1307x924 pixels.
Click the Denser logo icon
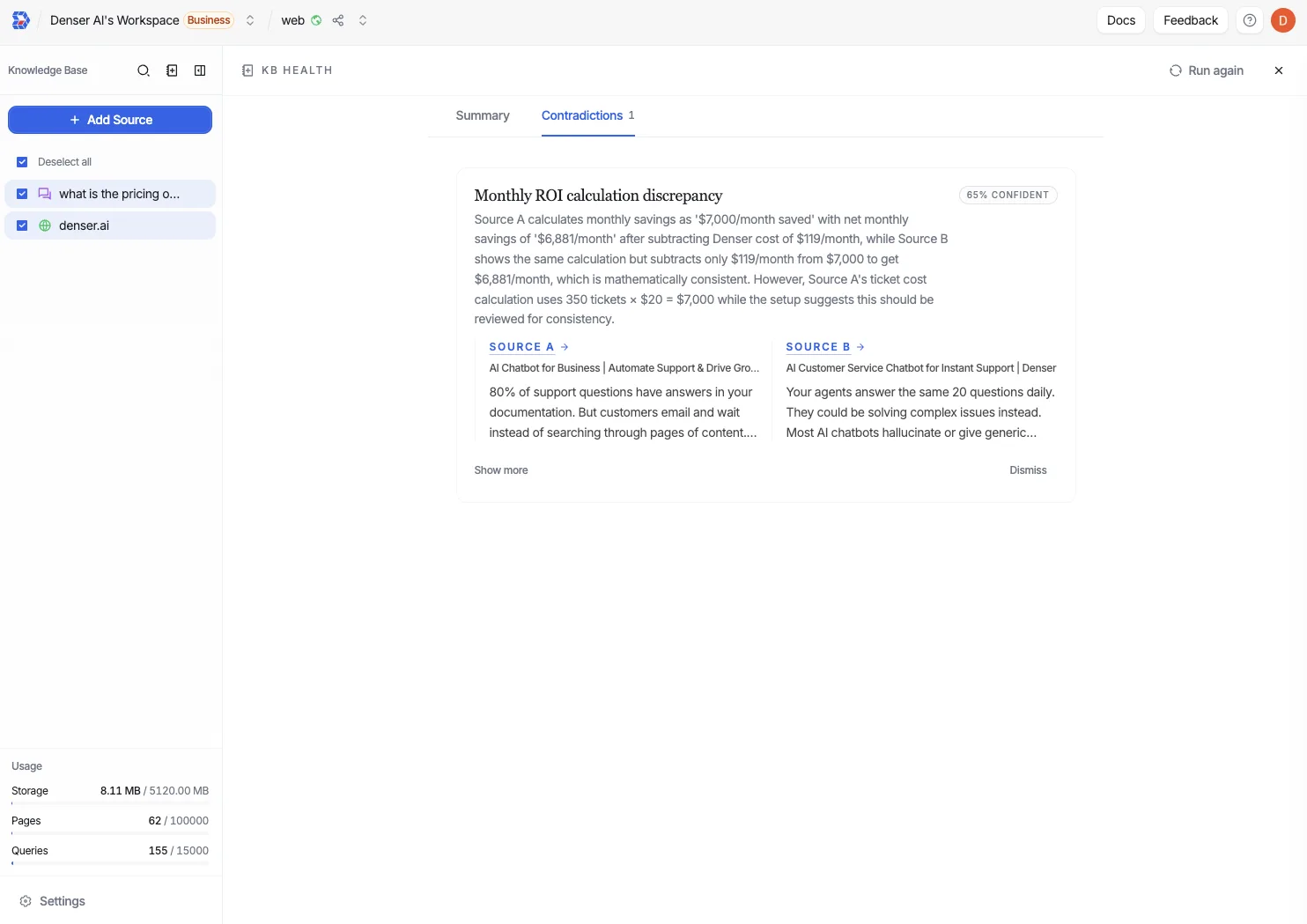point(21,20)
